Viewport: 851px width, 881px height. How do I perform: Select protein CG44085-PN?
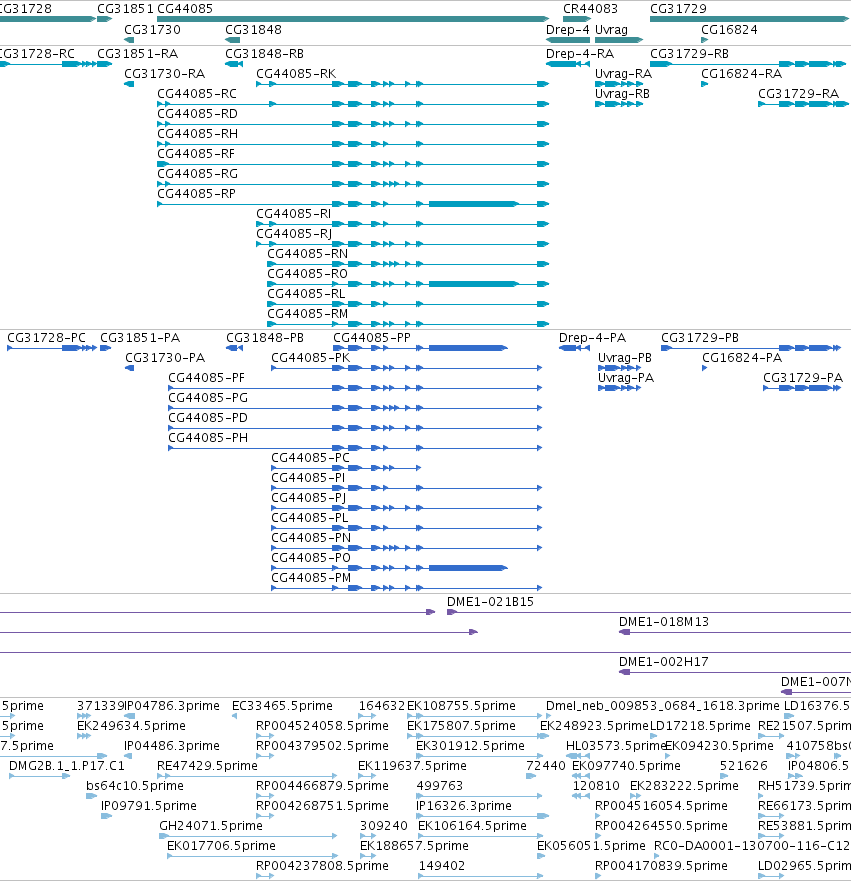point(311,538)
